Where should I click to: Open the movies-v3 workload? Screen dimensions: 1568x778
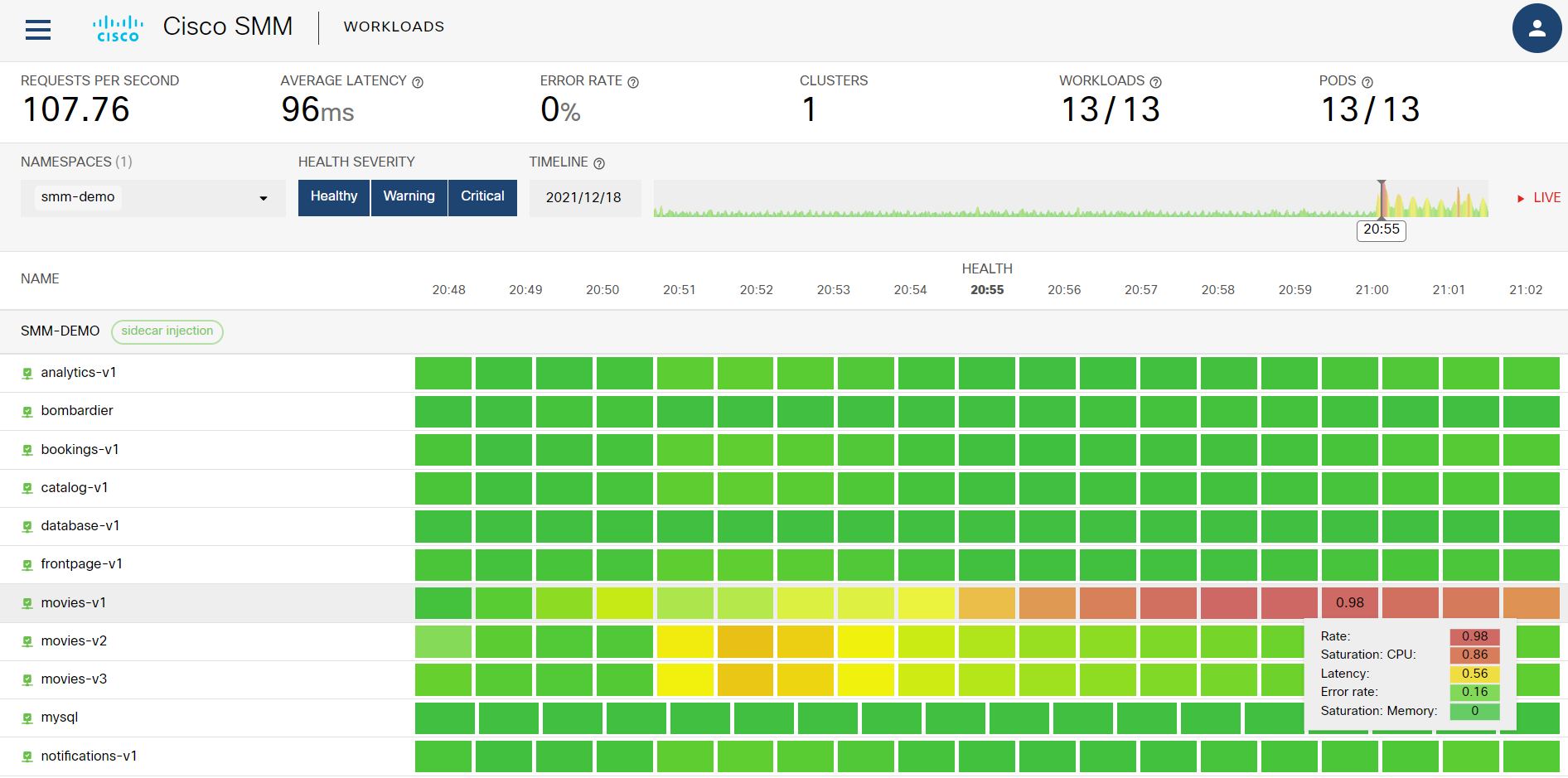(74, 679)
